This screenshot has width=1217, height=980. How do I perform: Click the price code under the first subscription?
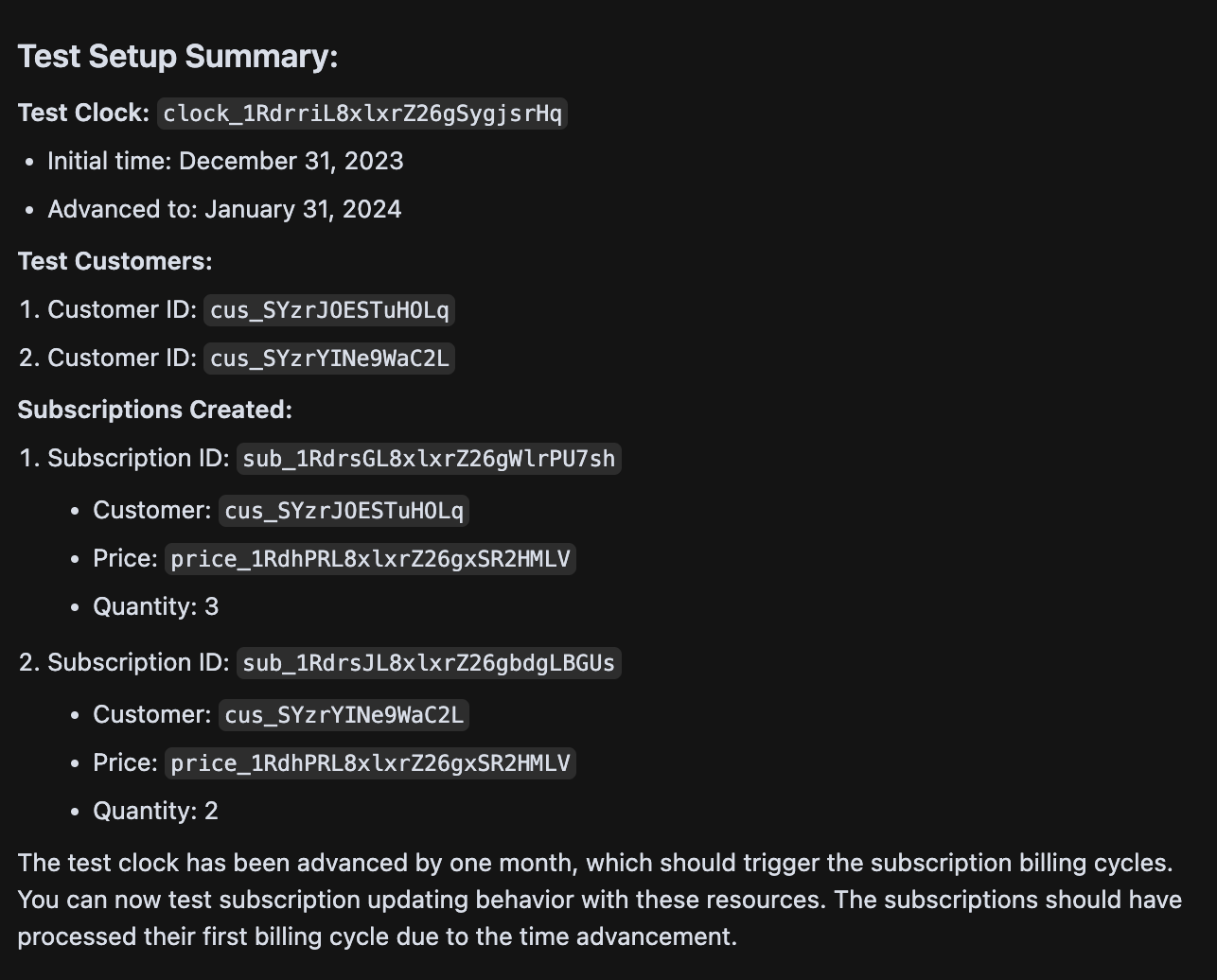tap(370, 559)
